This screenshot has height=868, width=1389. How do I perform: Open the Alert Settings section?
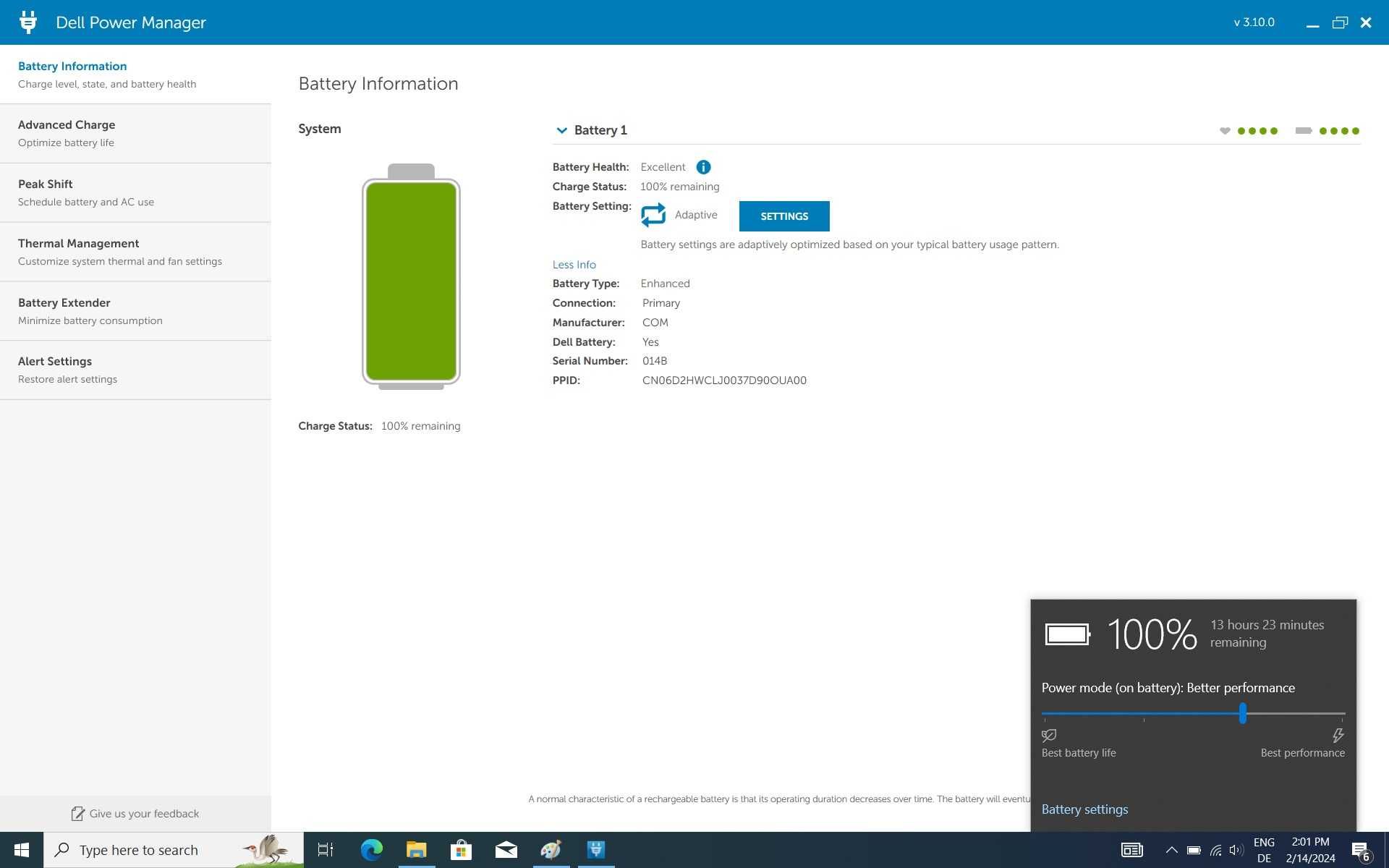(x=135, y=370)
